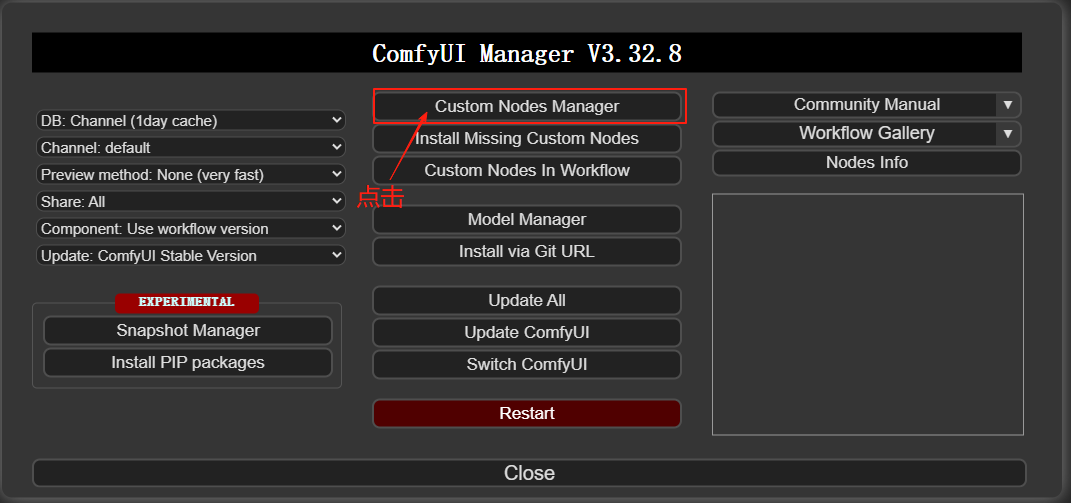
Task: Launch the Model Manager
Action: pyautogui.click(x=527, y=219)
